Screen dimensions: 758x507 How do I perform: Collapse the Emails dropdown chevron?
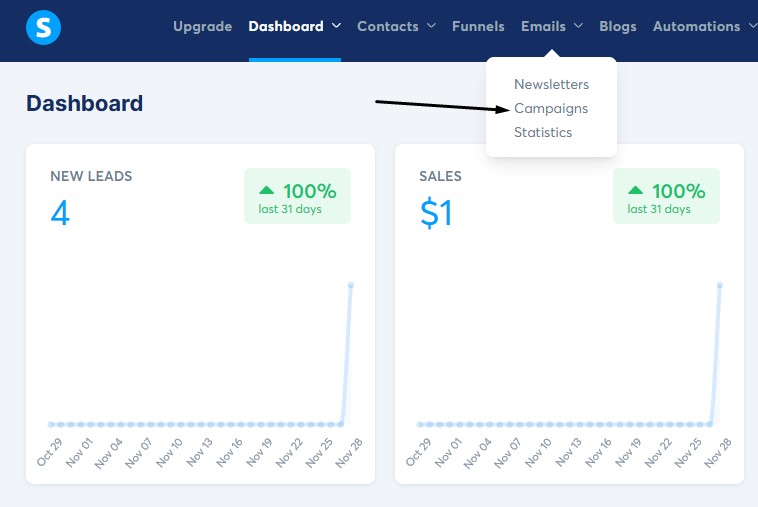579,27
